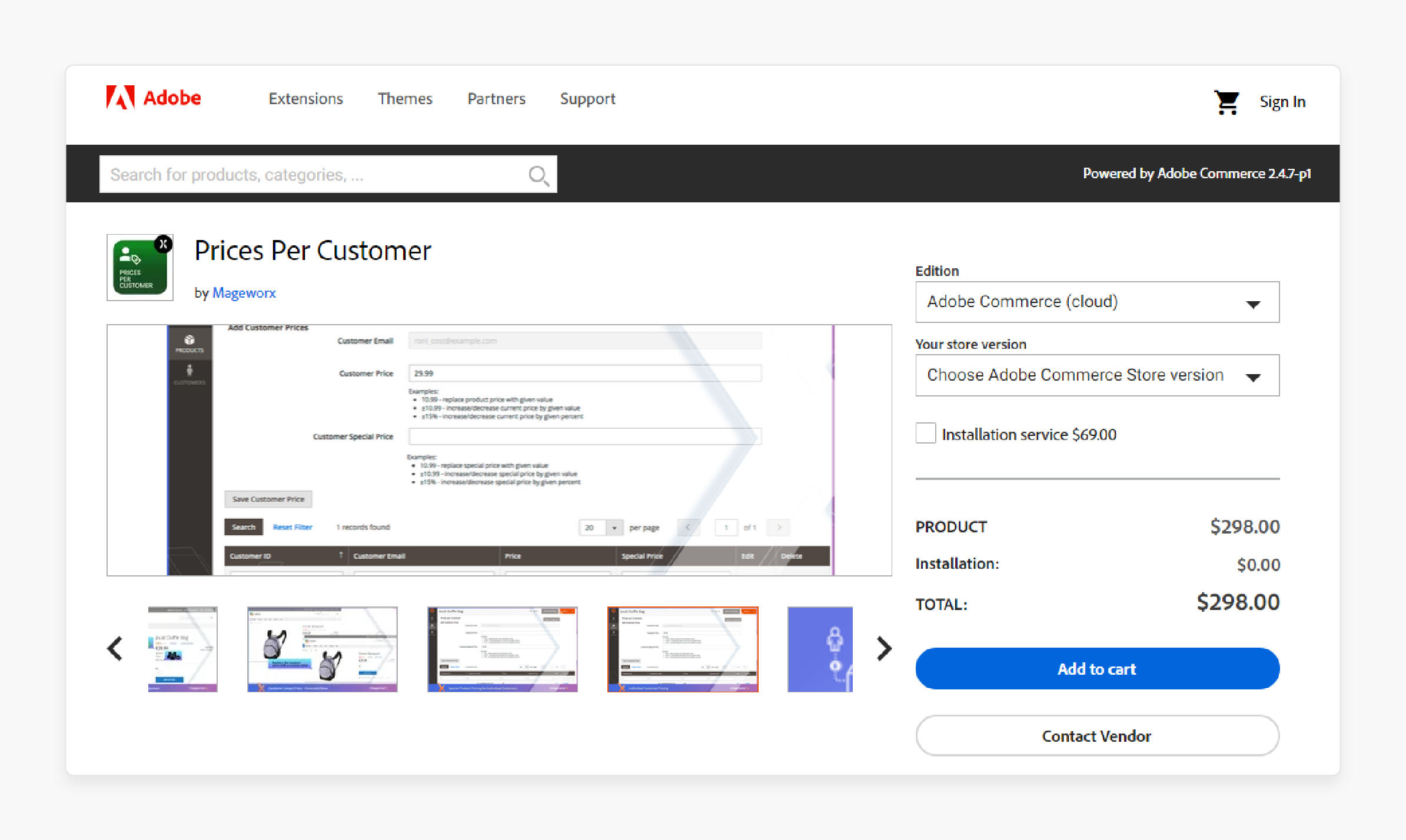Click the Prices Per Customer title
The height and width of the screenshot is (840, 1406).
click(313, 251)
